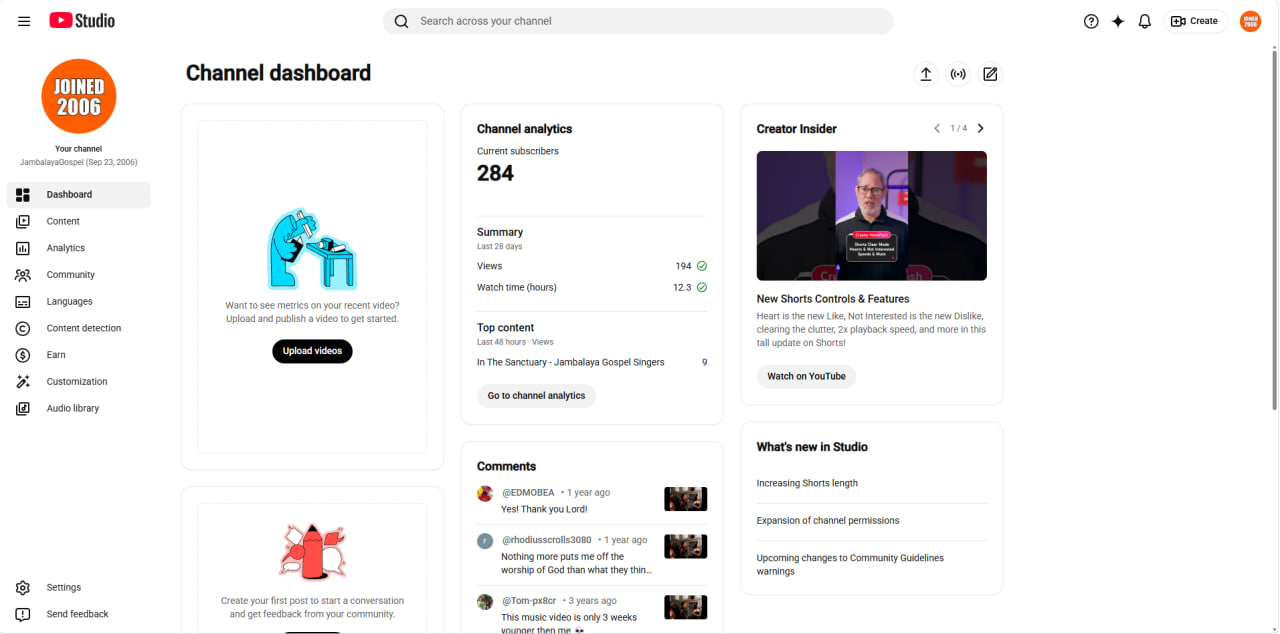Open the notifications bell
Image resolution: width=1280 pixels, height=634 pixels.
pos(1145,21)
